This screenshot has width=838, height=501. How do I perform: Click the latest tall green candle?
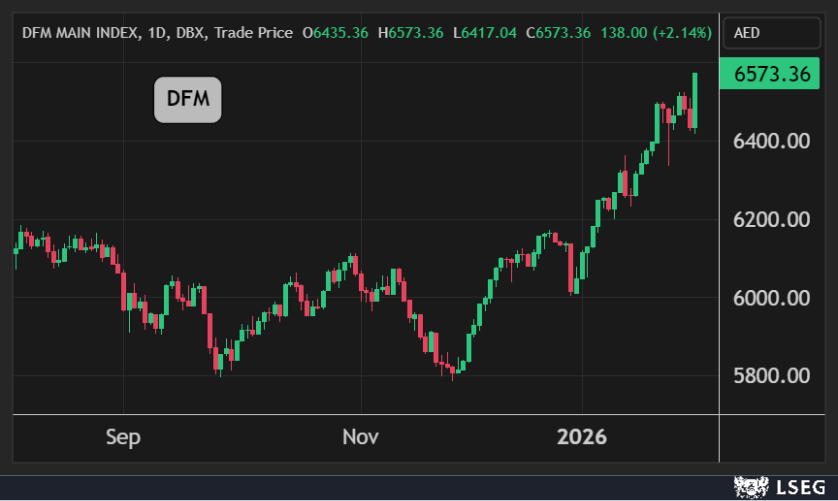(x=694, y=100)
